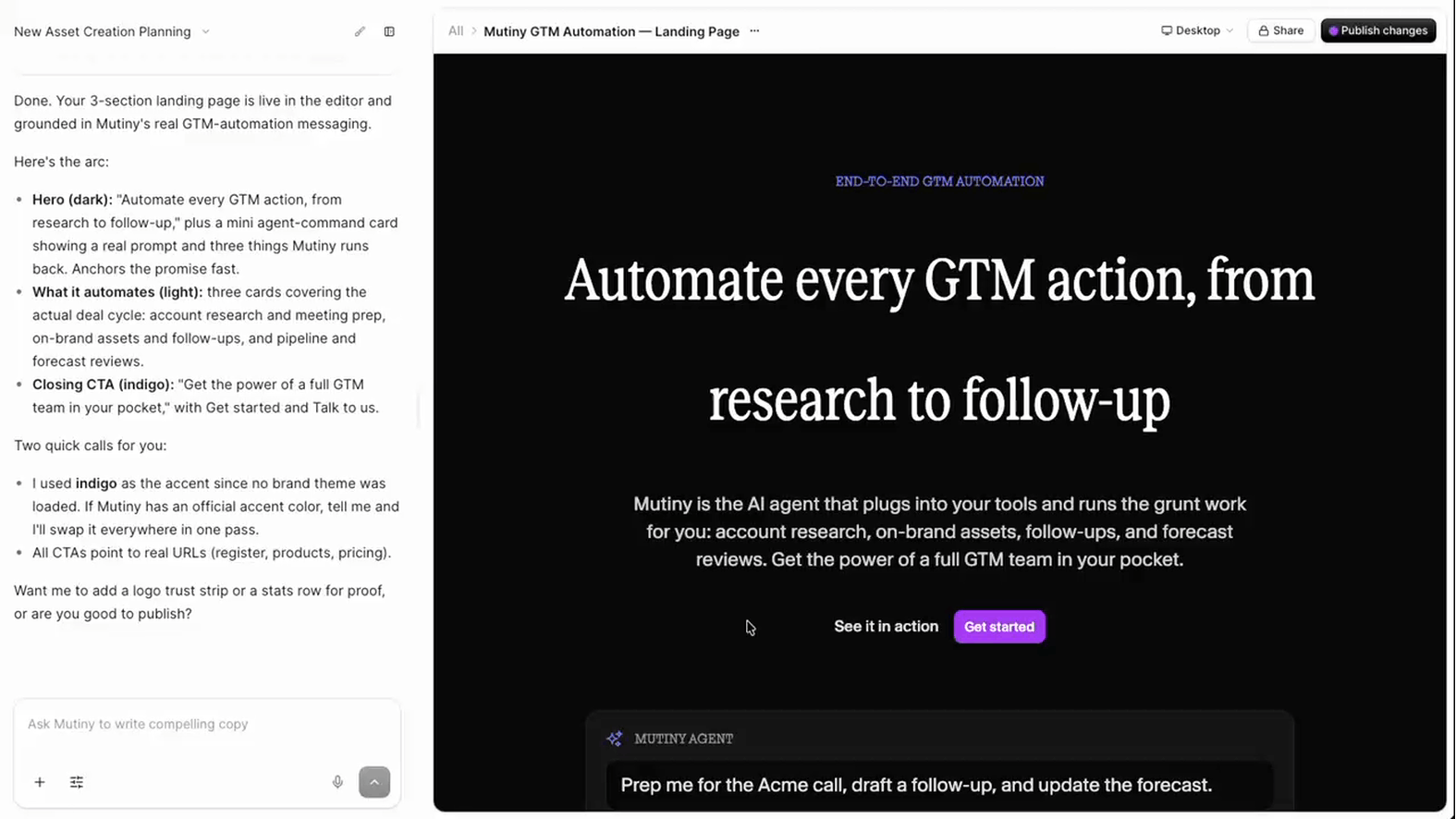This screenshot has width=1456, height=819.
Task: Click the send message arrow button
Action: (374, 782)
